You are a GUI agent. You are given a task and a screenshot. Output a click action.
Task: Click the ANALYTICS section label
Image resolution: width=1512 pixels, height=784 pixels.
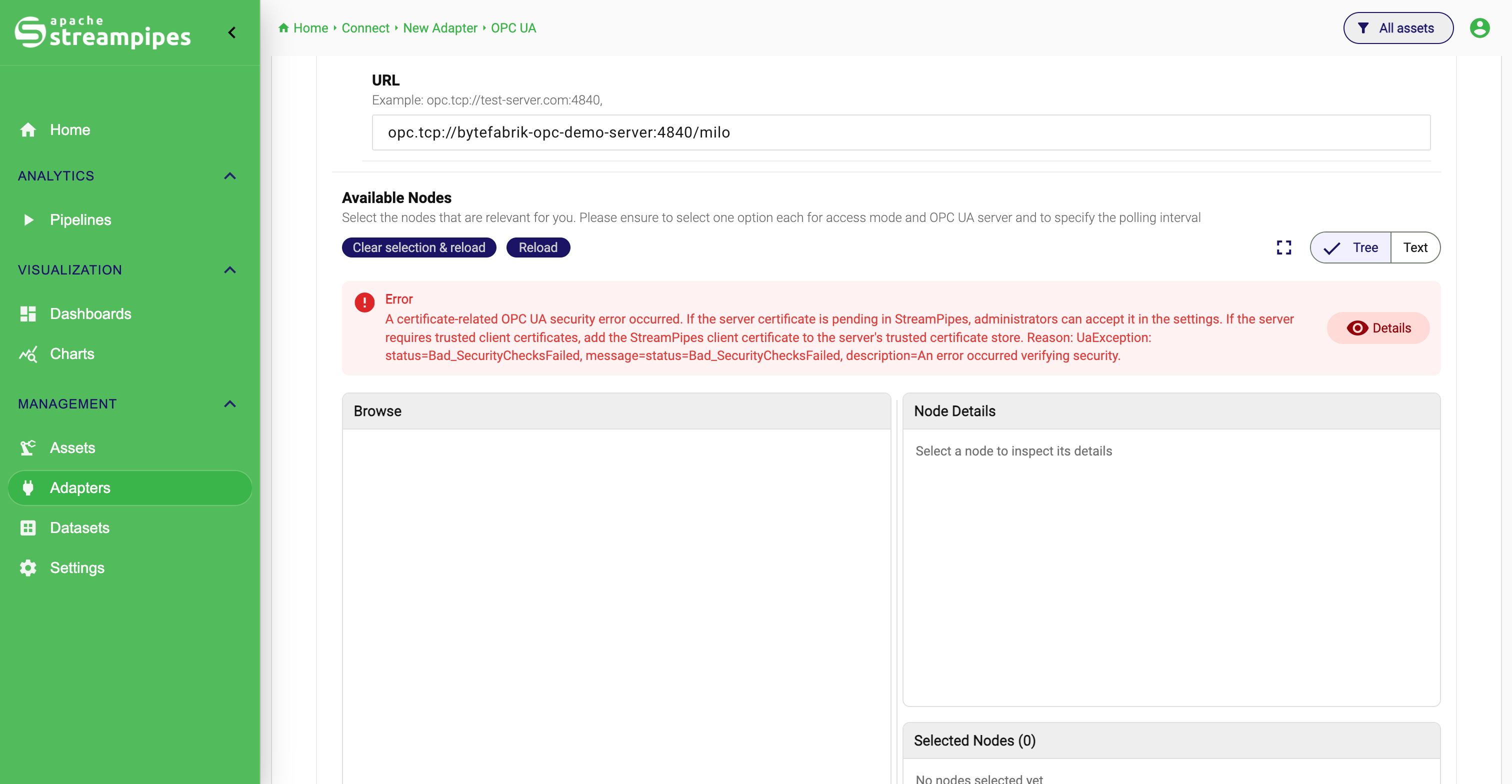tap(56, 176)
